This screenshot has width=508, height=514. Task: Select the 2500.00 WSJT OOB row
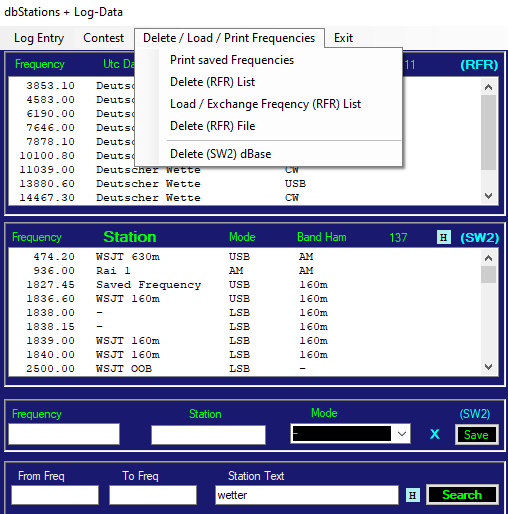tap(245, 369)
